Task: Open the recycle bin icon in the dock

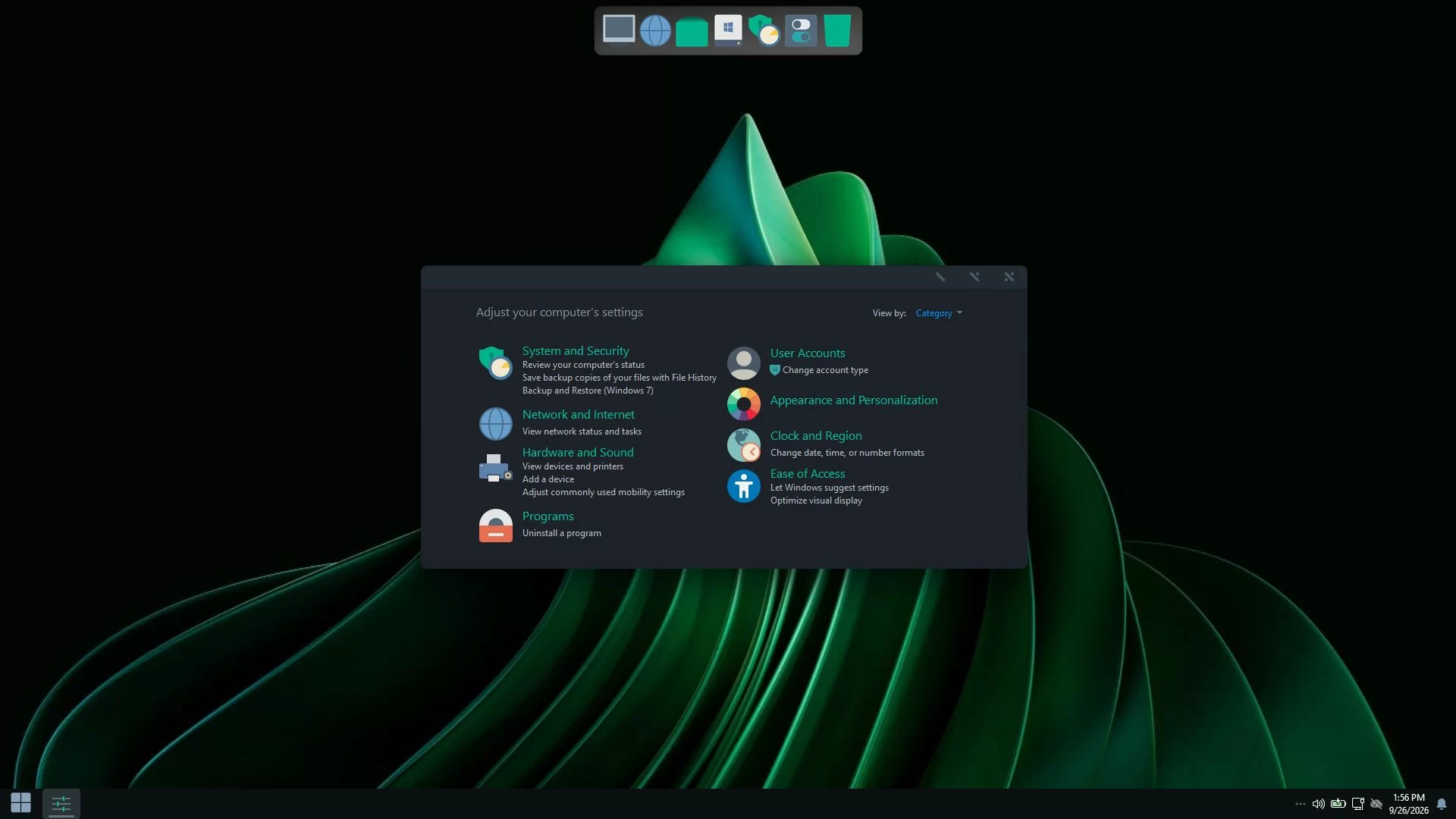Action: coord(837,30)
